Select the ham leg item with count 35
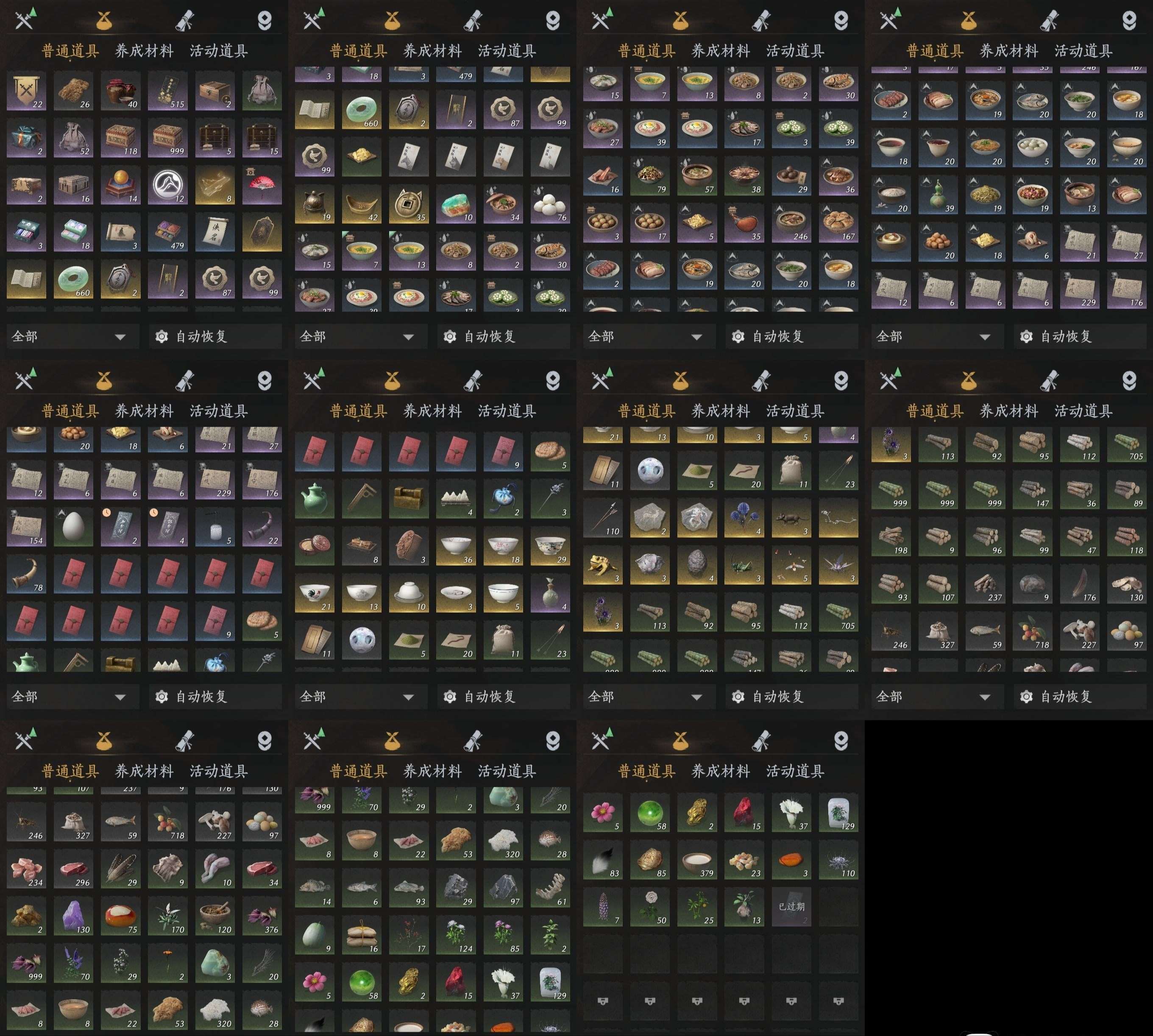 [744, 222]
